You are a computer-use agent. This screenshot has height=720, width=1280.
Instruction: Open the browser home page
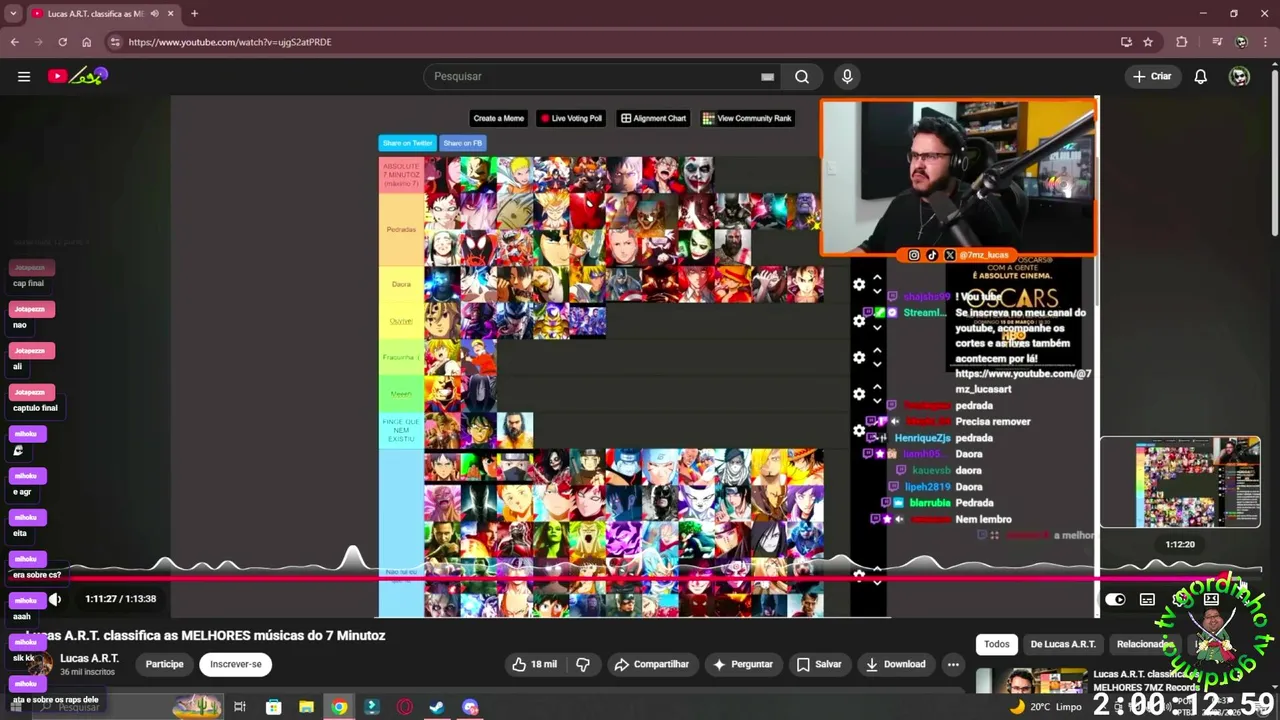pos(86,42)
